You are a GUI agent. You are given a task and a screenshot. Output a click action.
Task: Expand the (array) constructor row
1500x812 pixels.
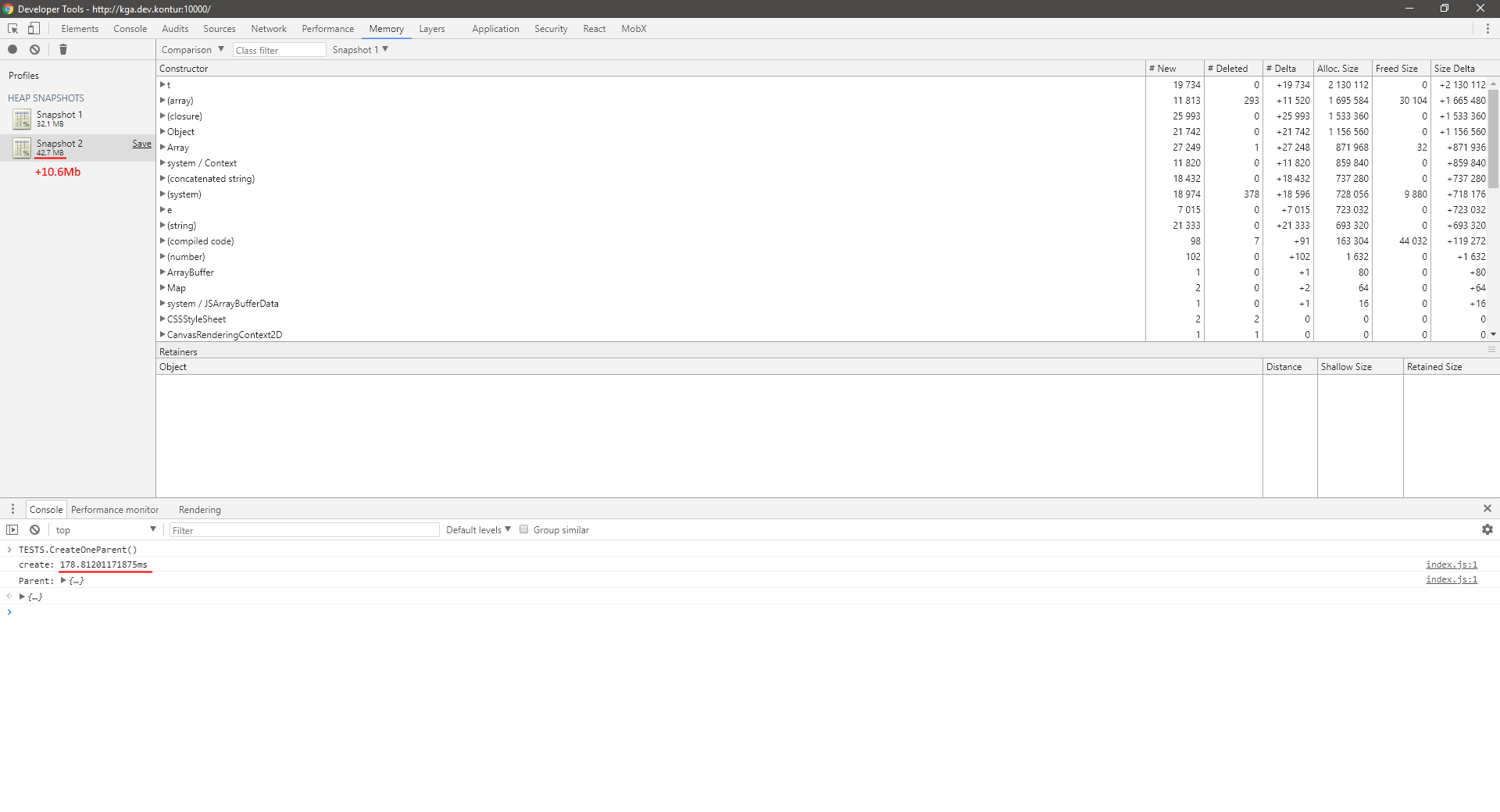(x=162, y=100)
